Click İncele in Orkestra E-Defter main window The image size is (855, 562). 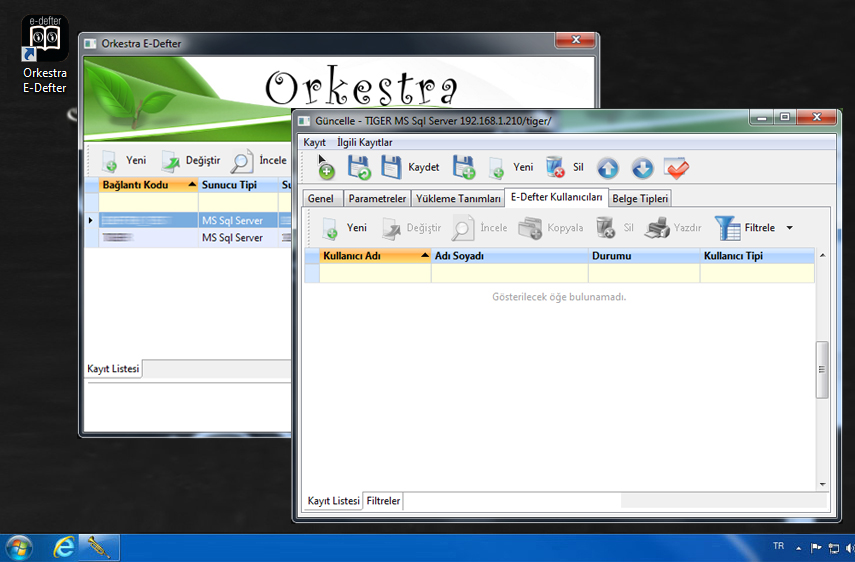pos(259,160)
